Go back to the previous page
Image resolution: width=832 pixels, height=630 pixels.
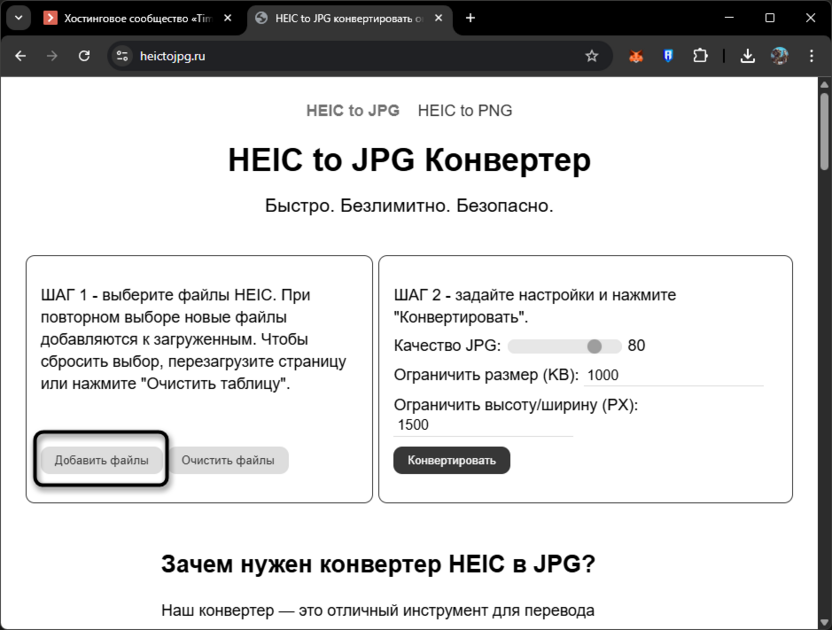point(21,56)
